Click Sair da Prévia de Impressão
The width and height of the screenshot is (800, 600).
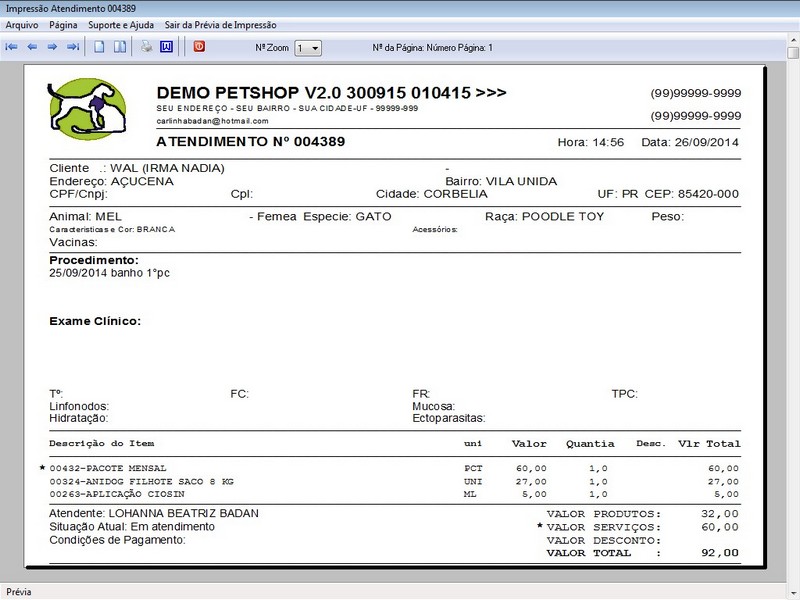(x=220, y=25)
